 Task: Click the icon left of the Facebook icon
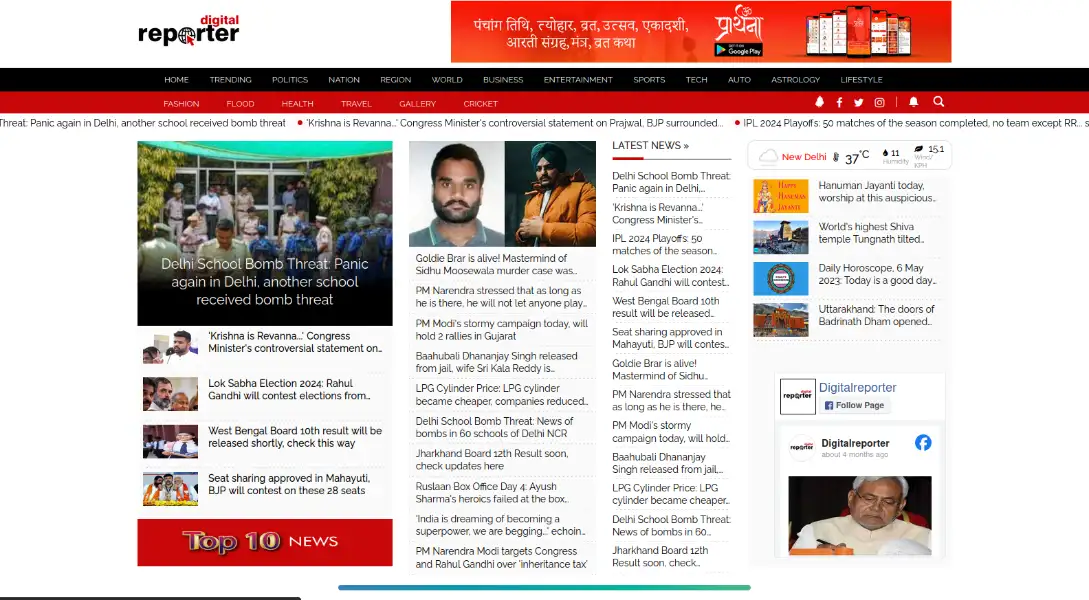pos(820,102)
